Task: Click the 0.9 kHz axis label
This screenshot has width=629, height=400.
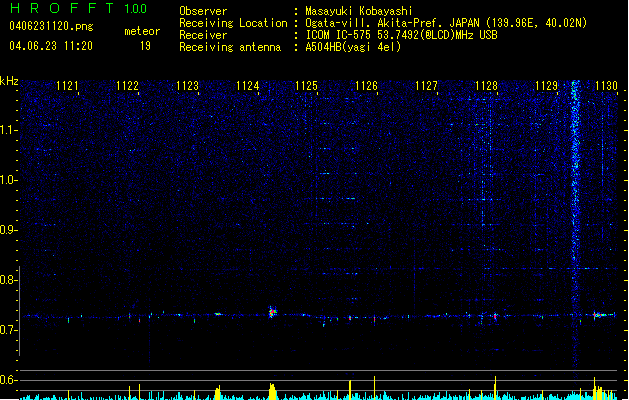Action: click(x=8, y=230)
